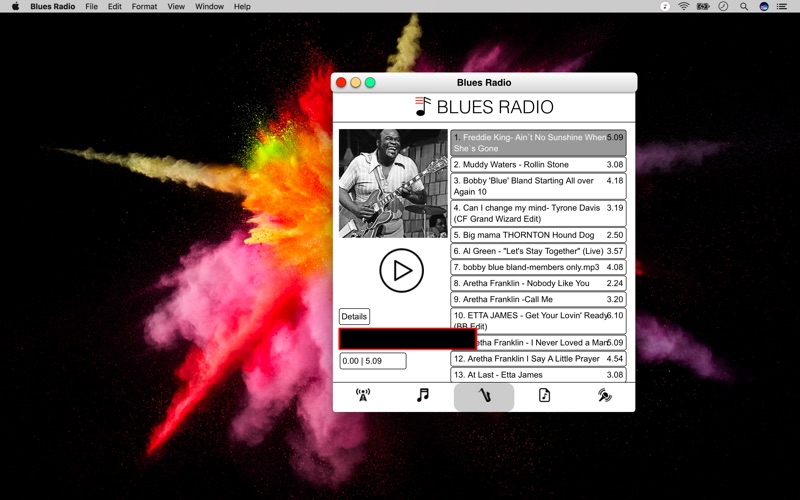The width and height of the screenshot is (800, 500).
Task: Open the Format menu
Action: click(144, 7)
